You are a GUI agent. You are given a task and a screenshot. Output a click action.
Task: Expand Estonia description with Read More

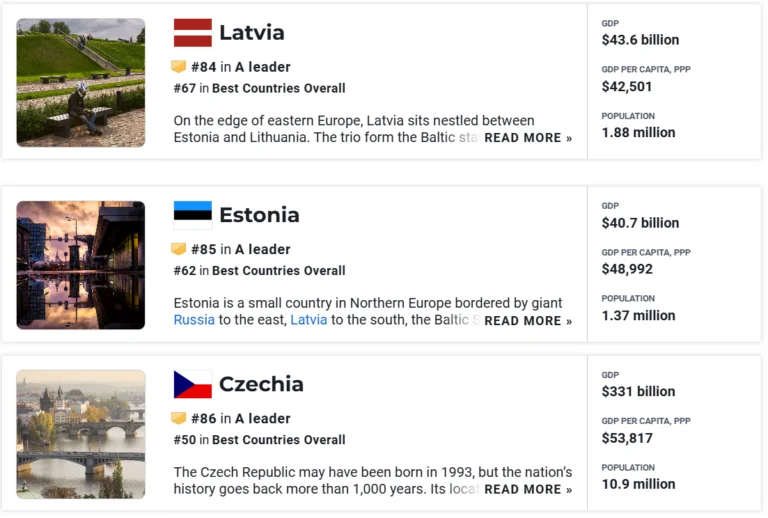[x=528, y=321]
